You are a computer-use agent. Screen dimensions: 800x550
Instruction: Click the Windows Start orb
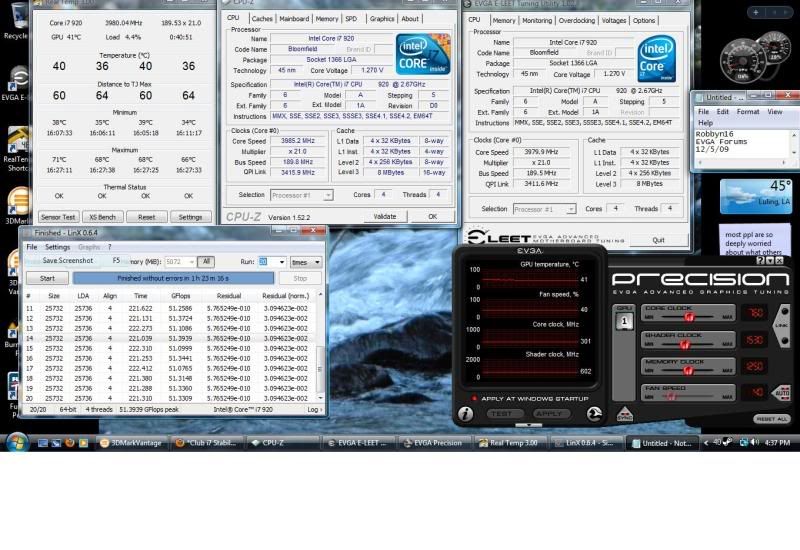[x=17, y=442]
